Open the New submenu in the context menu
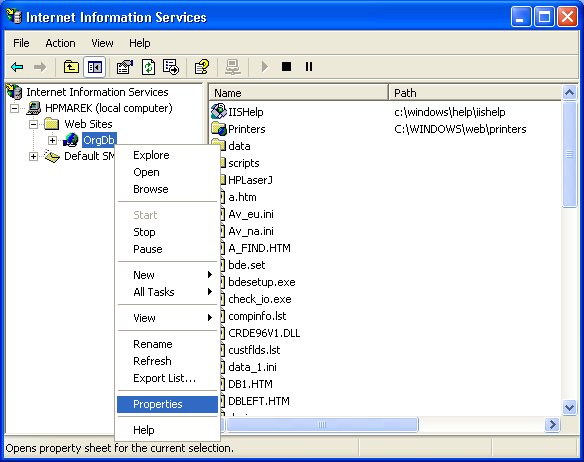 (x=168, y=275)
